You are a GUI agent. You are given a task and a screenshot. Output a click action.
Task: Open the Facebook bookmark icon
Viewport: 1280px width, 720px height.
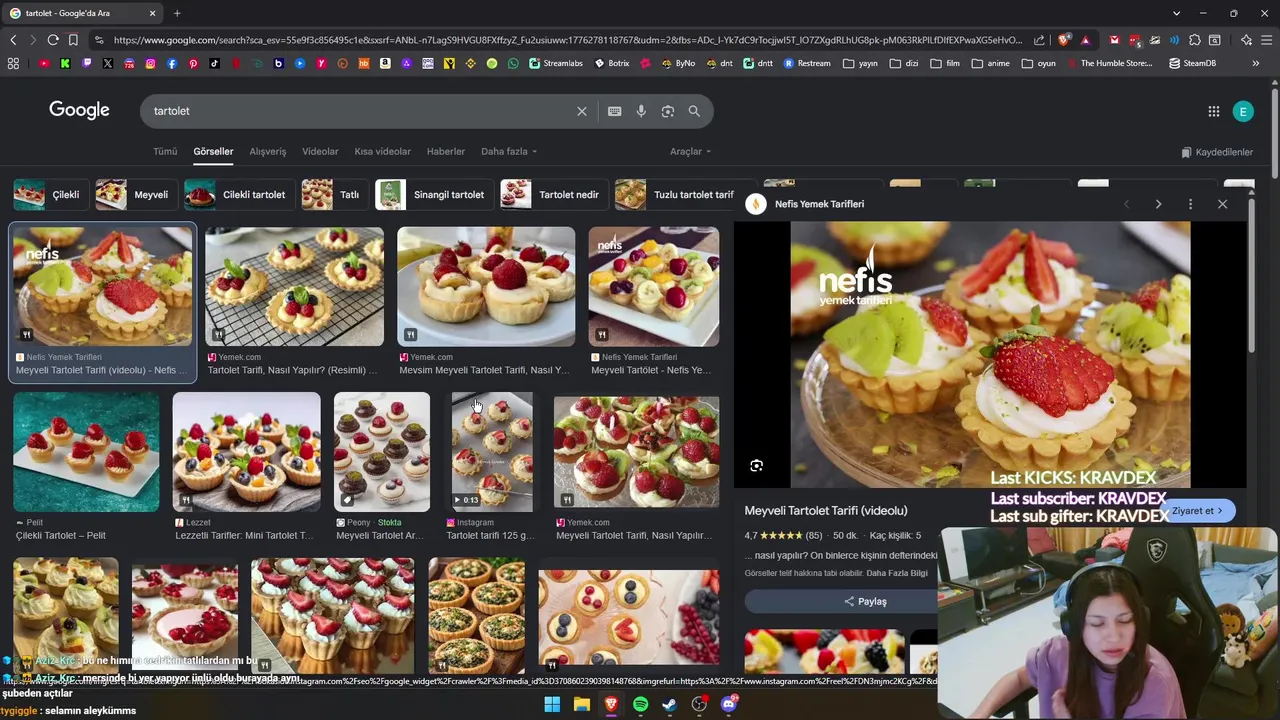[172, 63]
